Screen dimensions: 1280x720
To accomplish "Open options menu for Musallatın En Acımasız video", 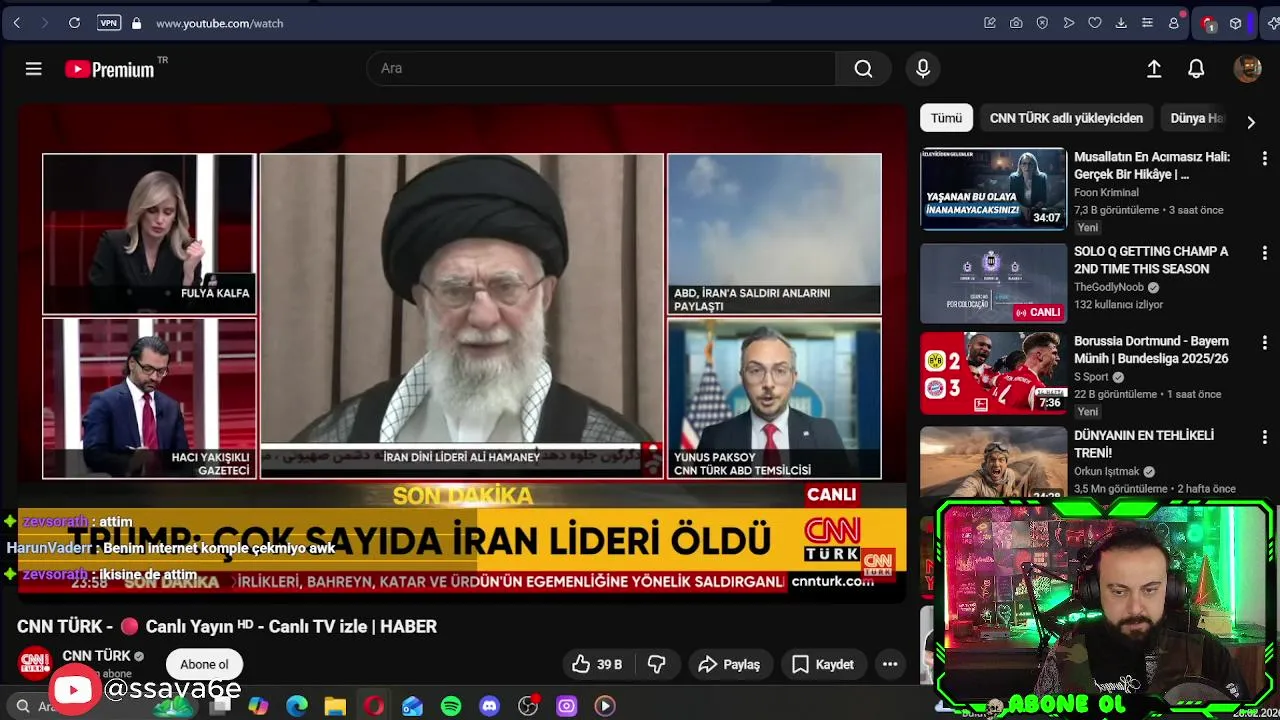I will click(x=1264, y=158).
